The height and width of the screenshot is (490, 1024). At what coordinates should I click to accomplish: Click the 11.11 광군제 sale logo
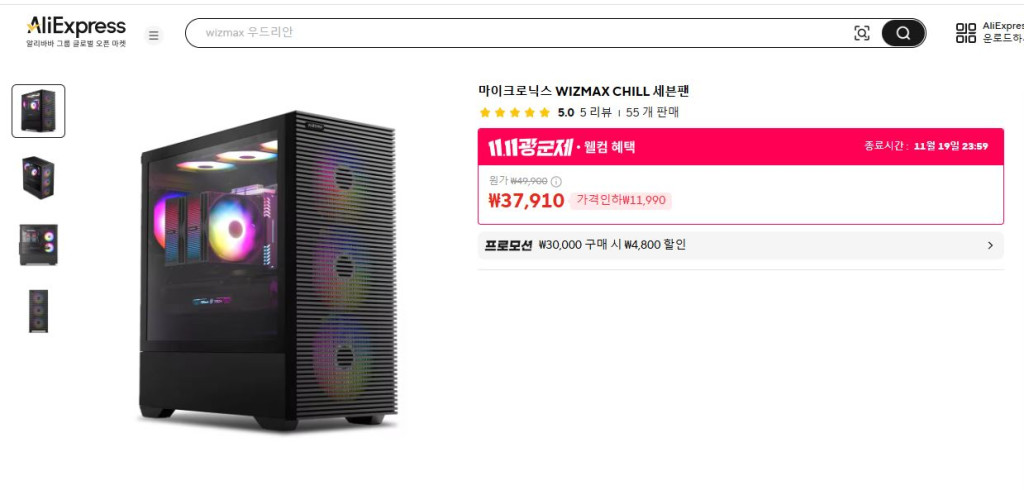click(x=530, y=147)
